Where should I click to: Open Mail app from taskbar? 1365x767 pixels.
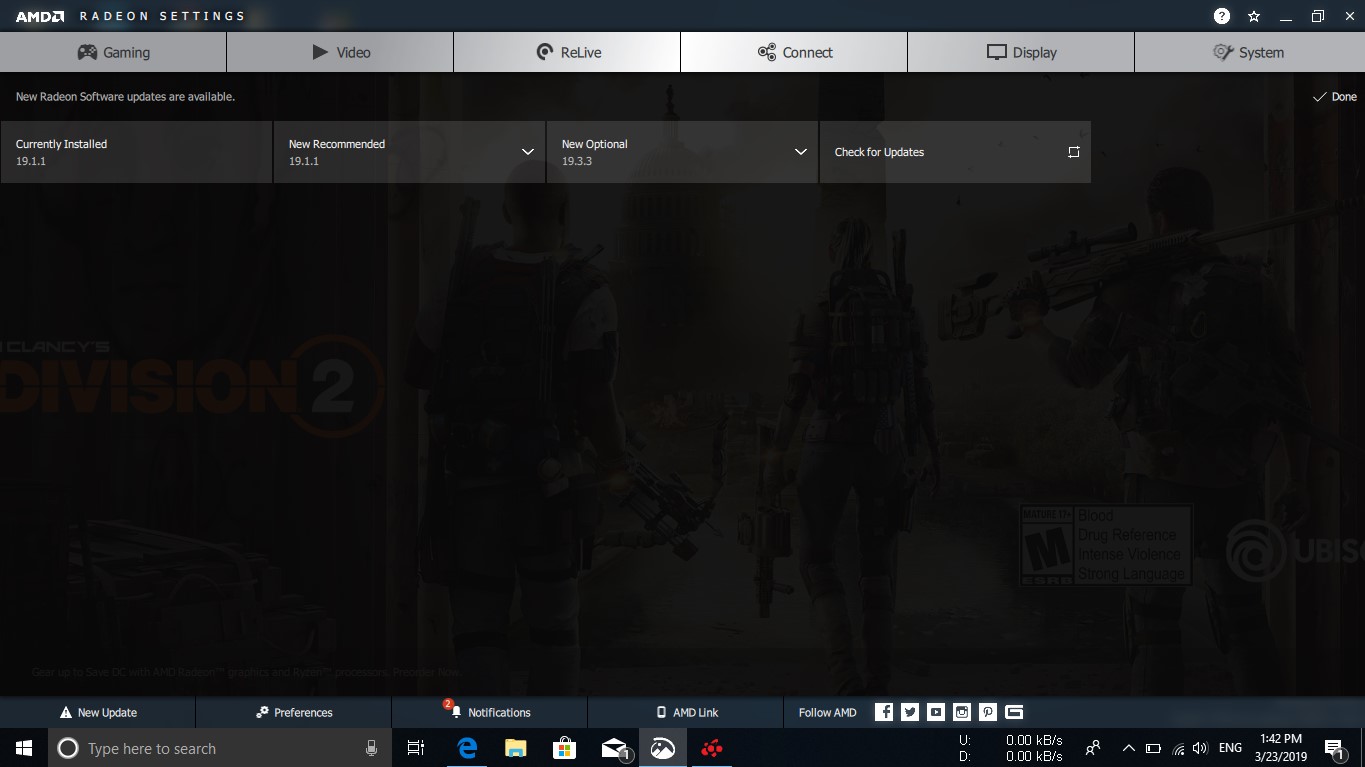(614, 748)
